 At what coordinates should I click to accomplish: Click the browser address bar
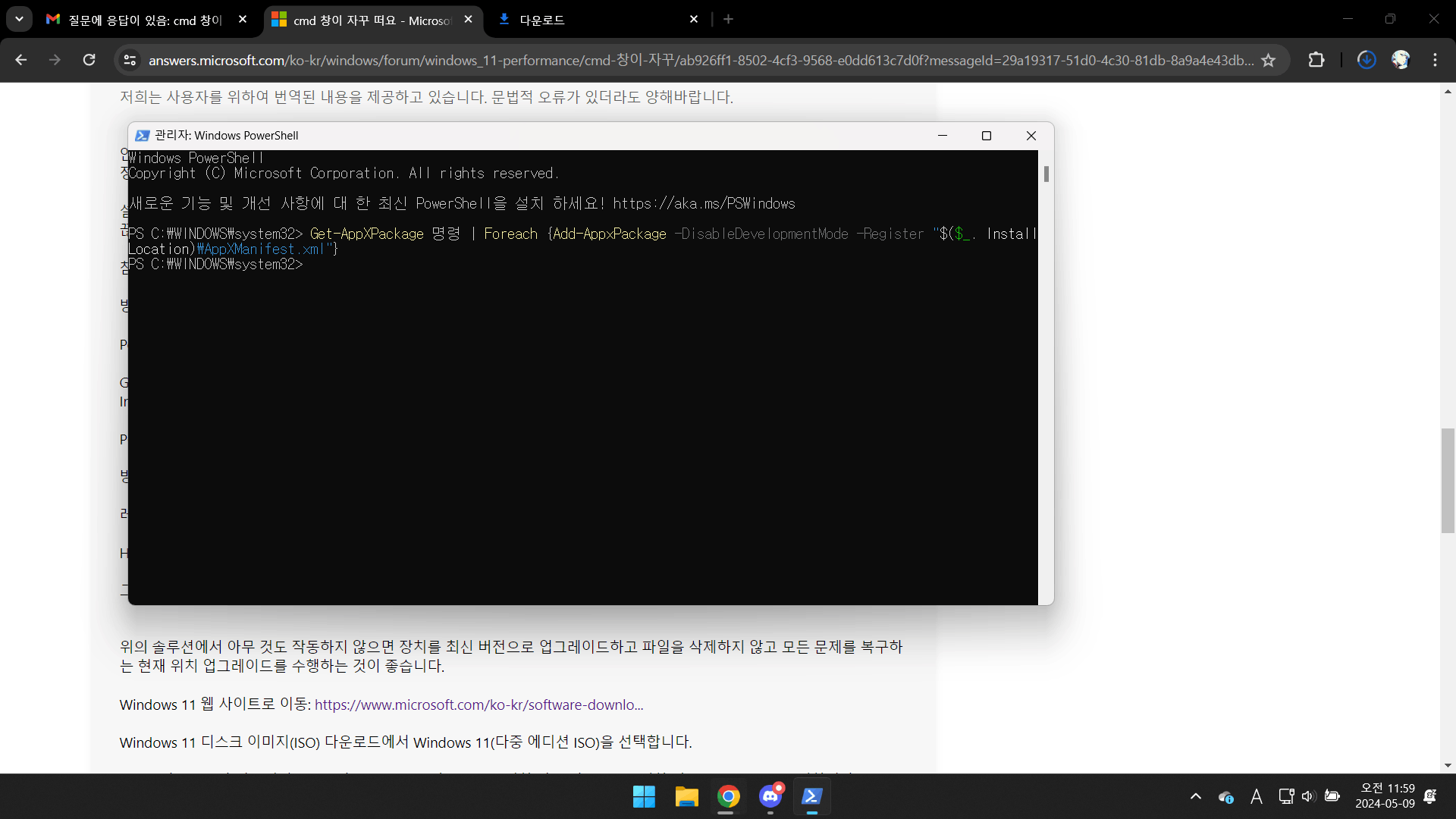[531, 60]
